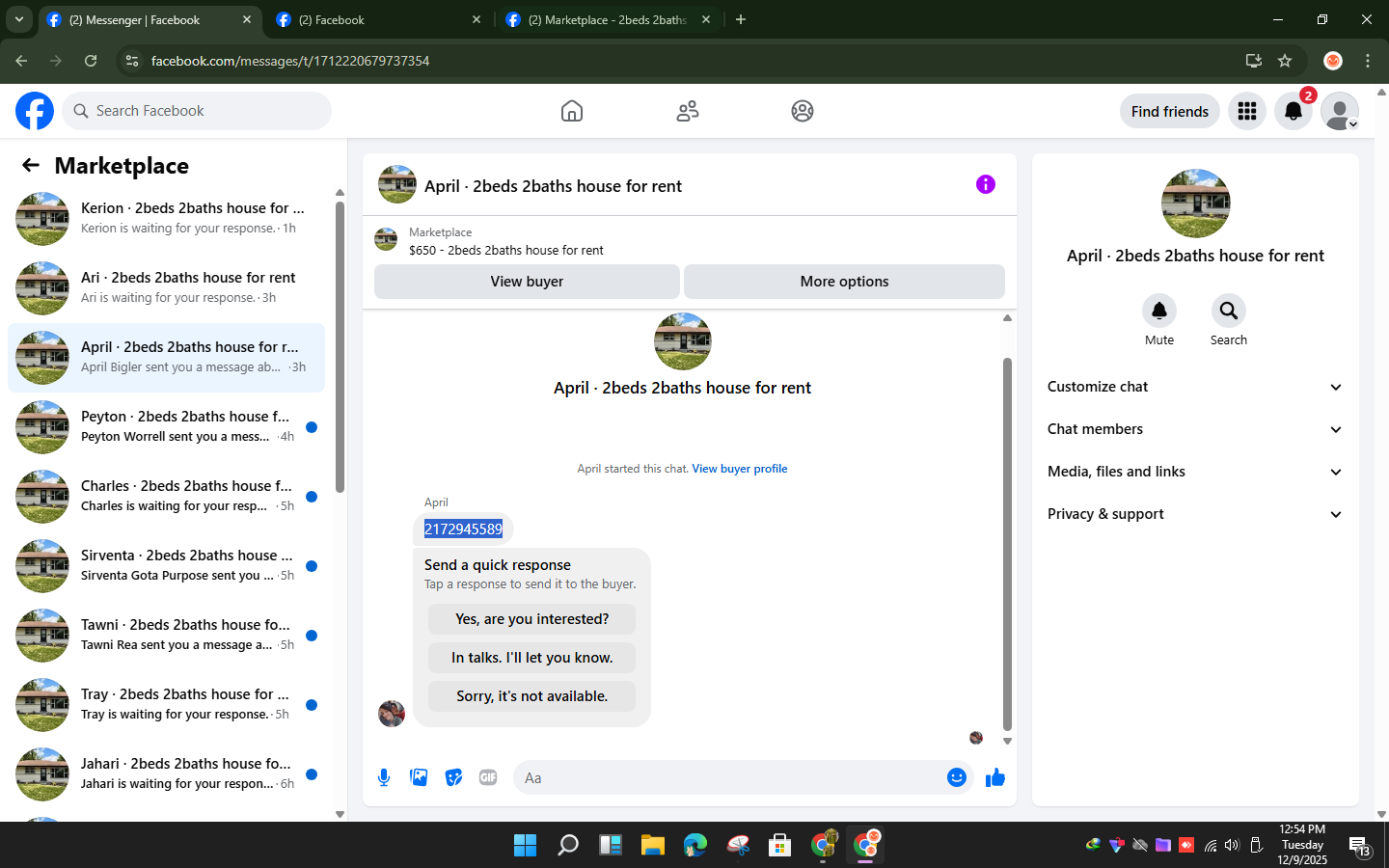This screenshot has height=868, width=1389.
Task: Open the emoji picker in message box
Action: pos(957,777)
